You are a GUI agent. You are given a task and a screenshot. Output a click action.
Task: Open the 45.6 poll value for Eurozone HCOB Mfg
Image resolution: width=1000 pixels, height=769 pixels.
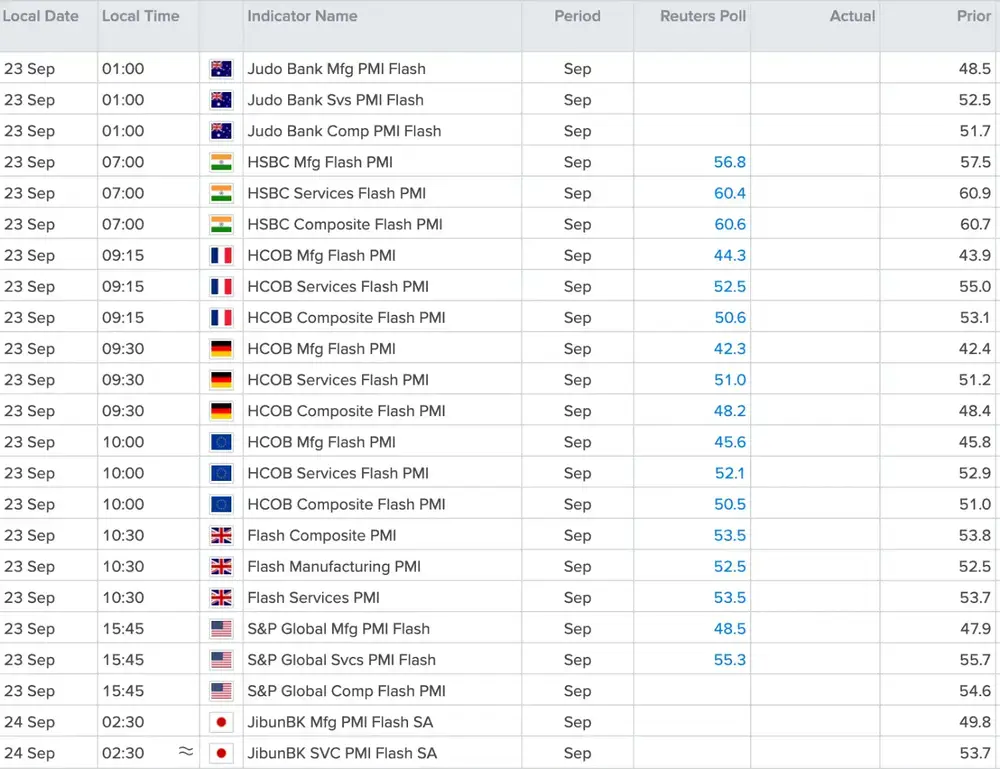pyautogui.click(x=730, y=442)
